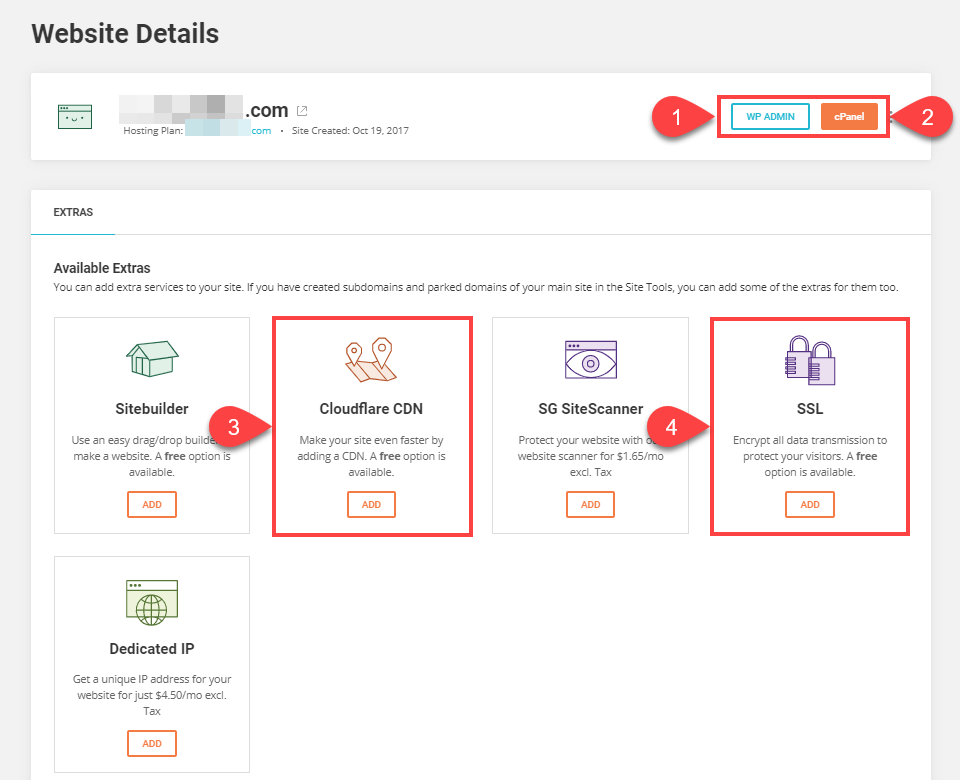Launch cPanel
The image size is (960, 780).
(x=849, y=116)
